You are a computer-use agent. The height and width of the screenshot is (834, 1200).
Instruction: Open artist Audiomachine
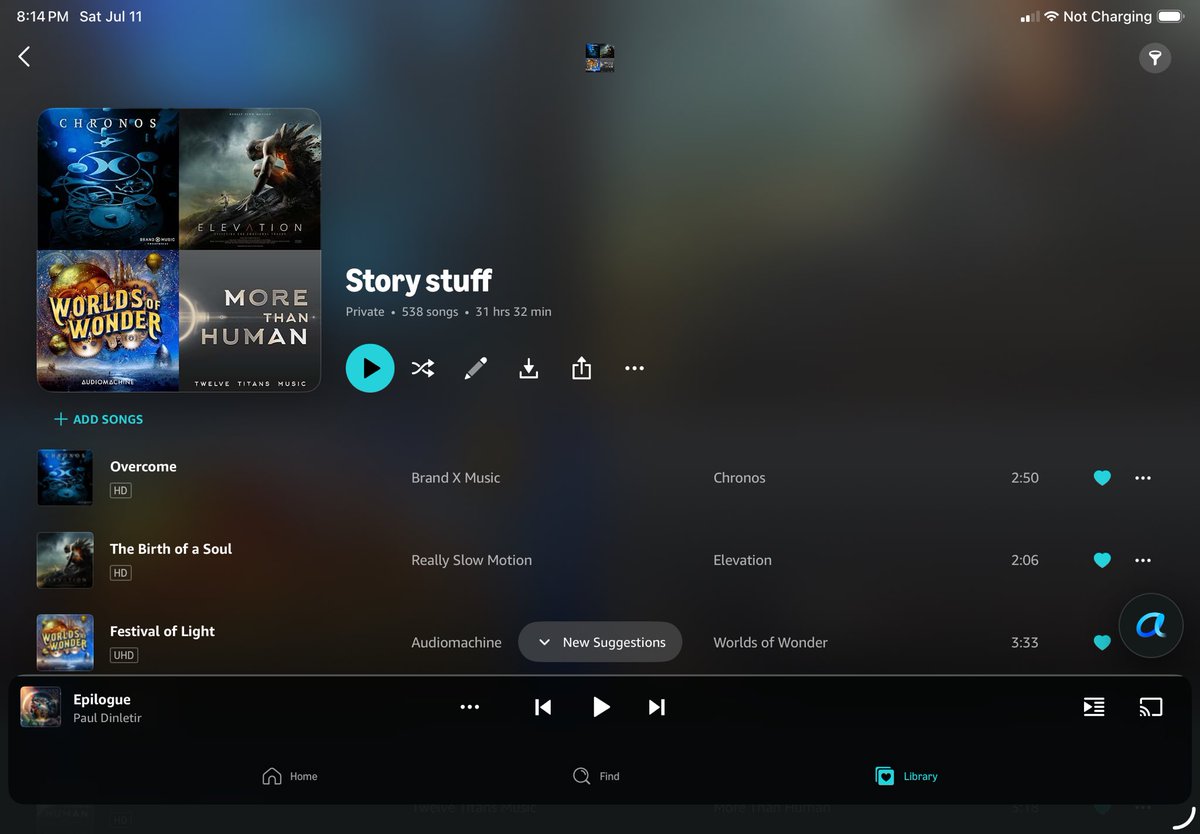click(x=456, y=642)
